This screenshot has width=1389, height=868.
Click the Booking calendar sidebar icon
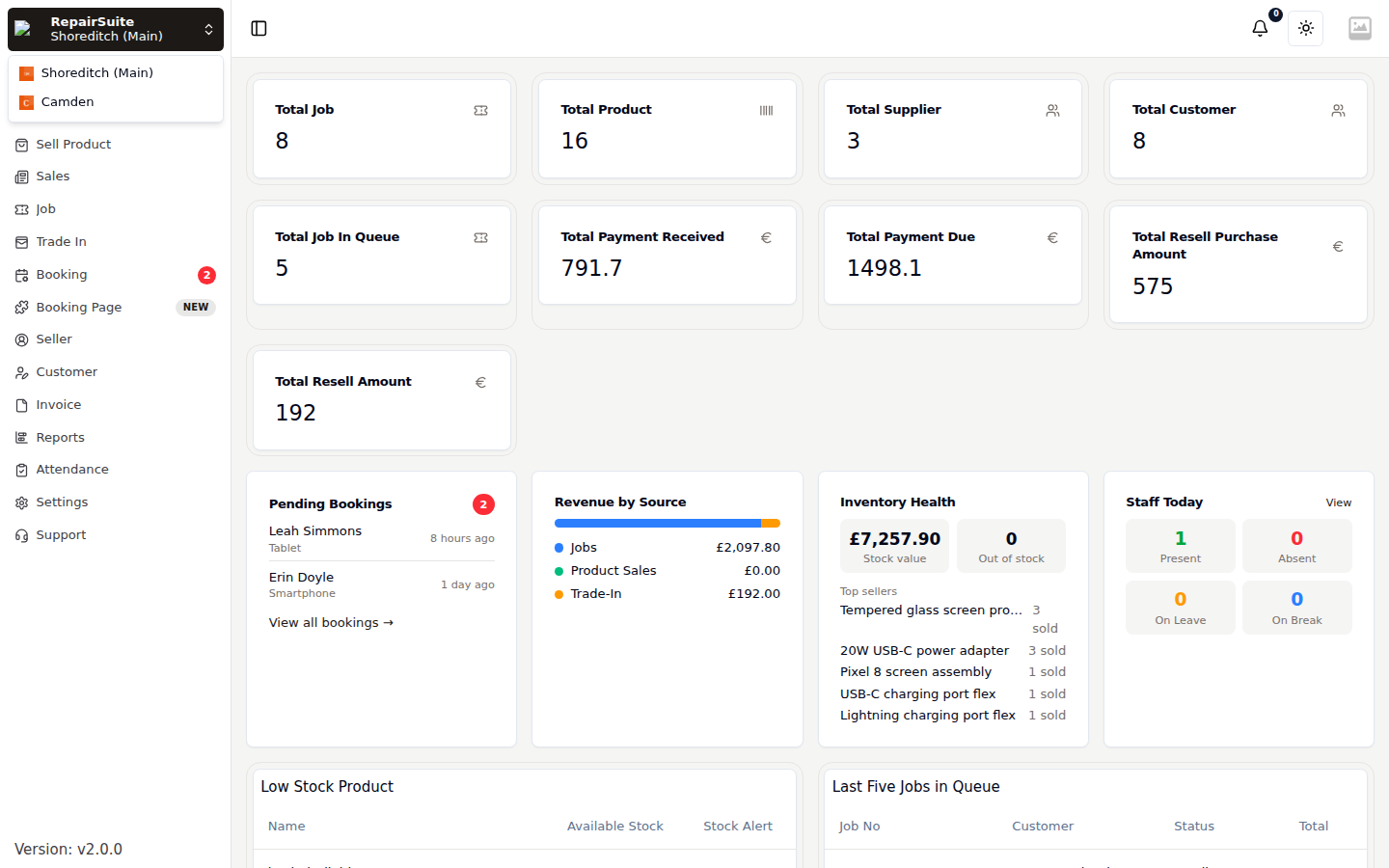[21, 275]
